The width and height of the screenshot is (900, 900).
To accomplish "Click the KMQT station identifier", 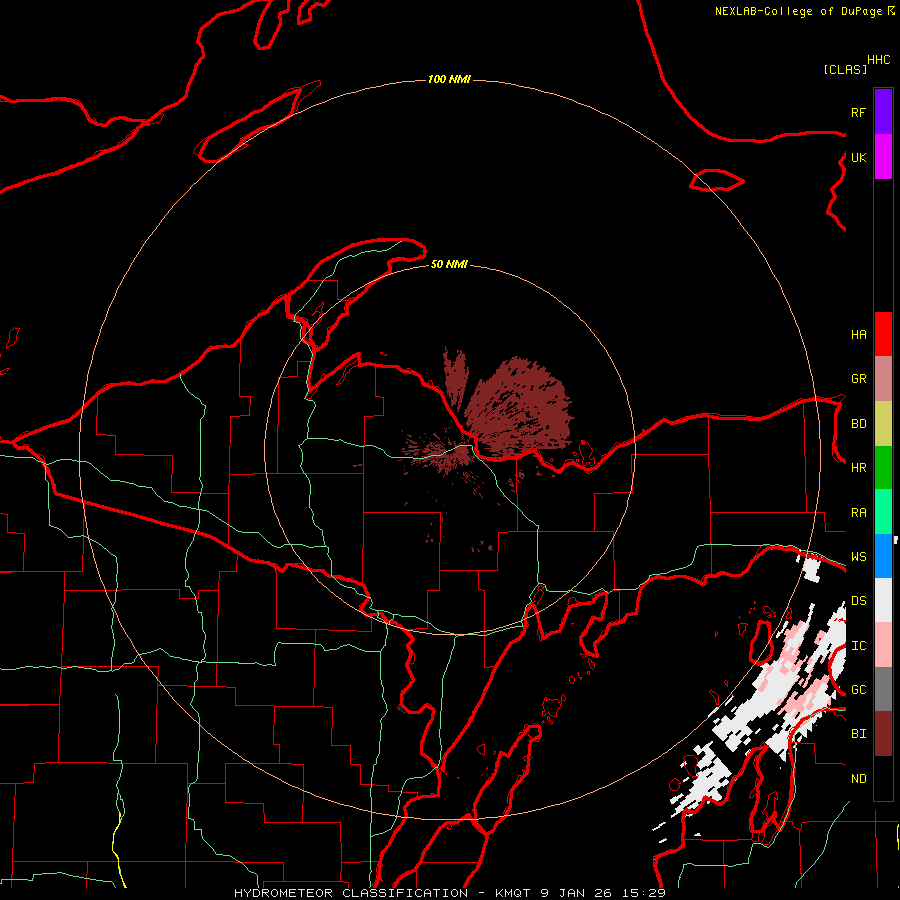I will coord(513,893).
